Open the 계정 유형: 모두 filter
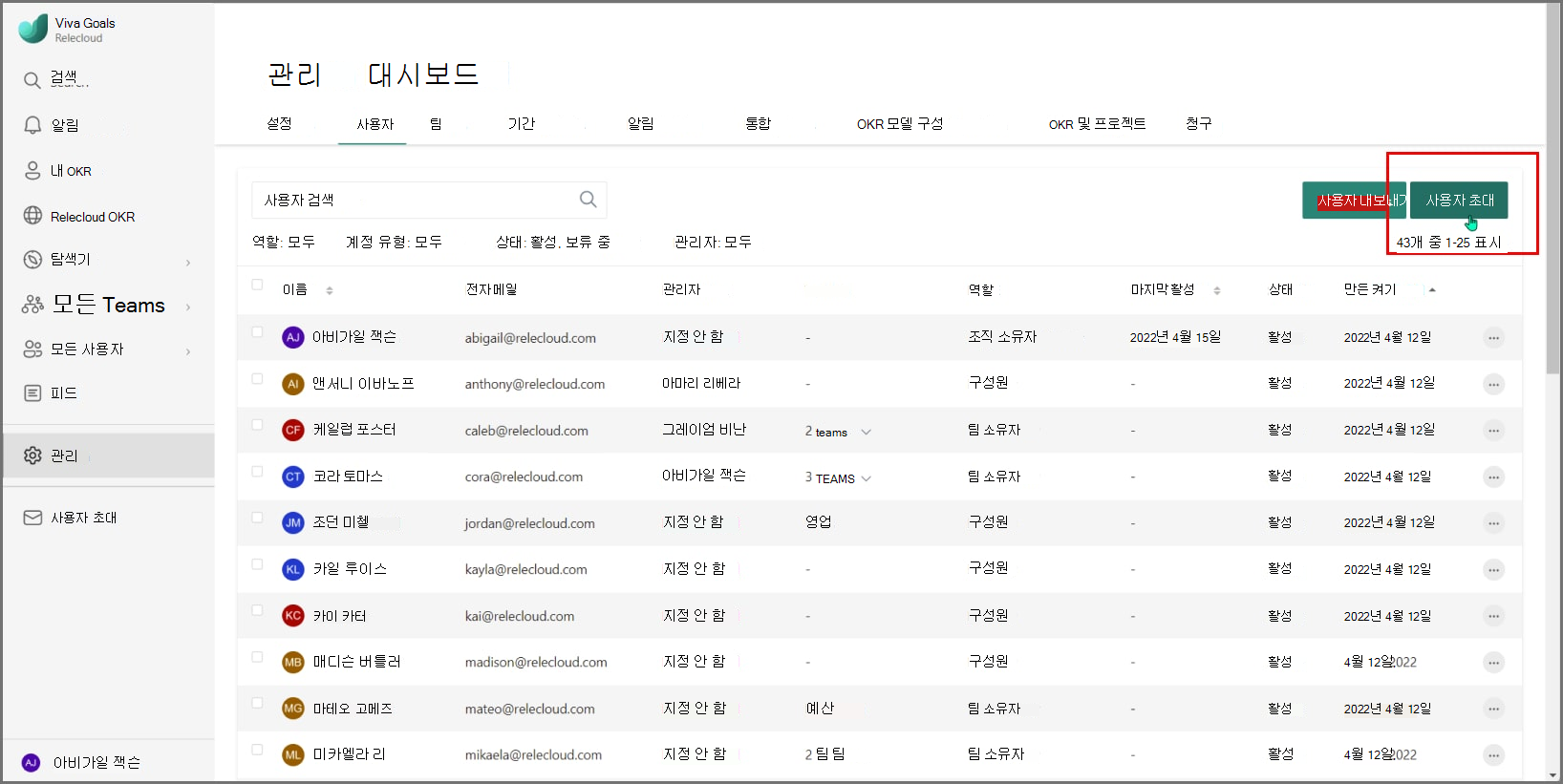The height and width of the screenshot is (784, 1563). [x=394, y=242]
